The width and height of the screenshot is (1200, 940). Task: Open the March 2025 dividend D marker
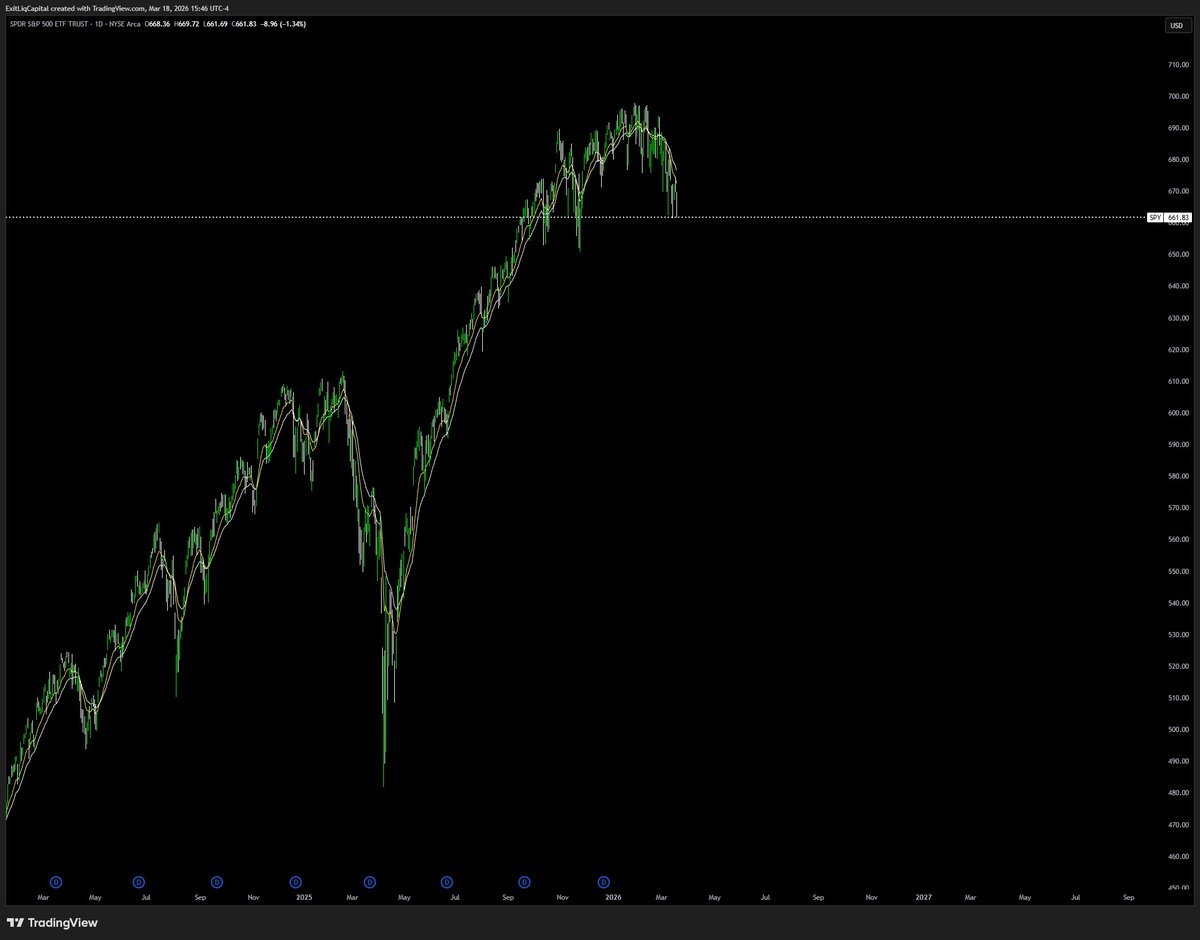point(369,882)
